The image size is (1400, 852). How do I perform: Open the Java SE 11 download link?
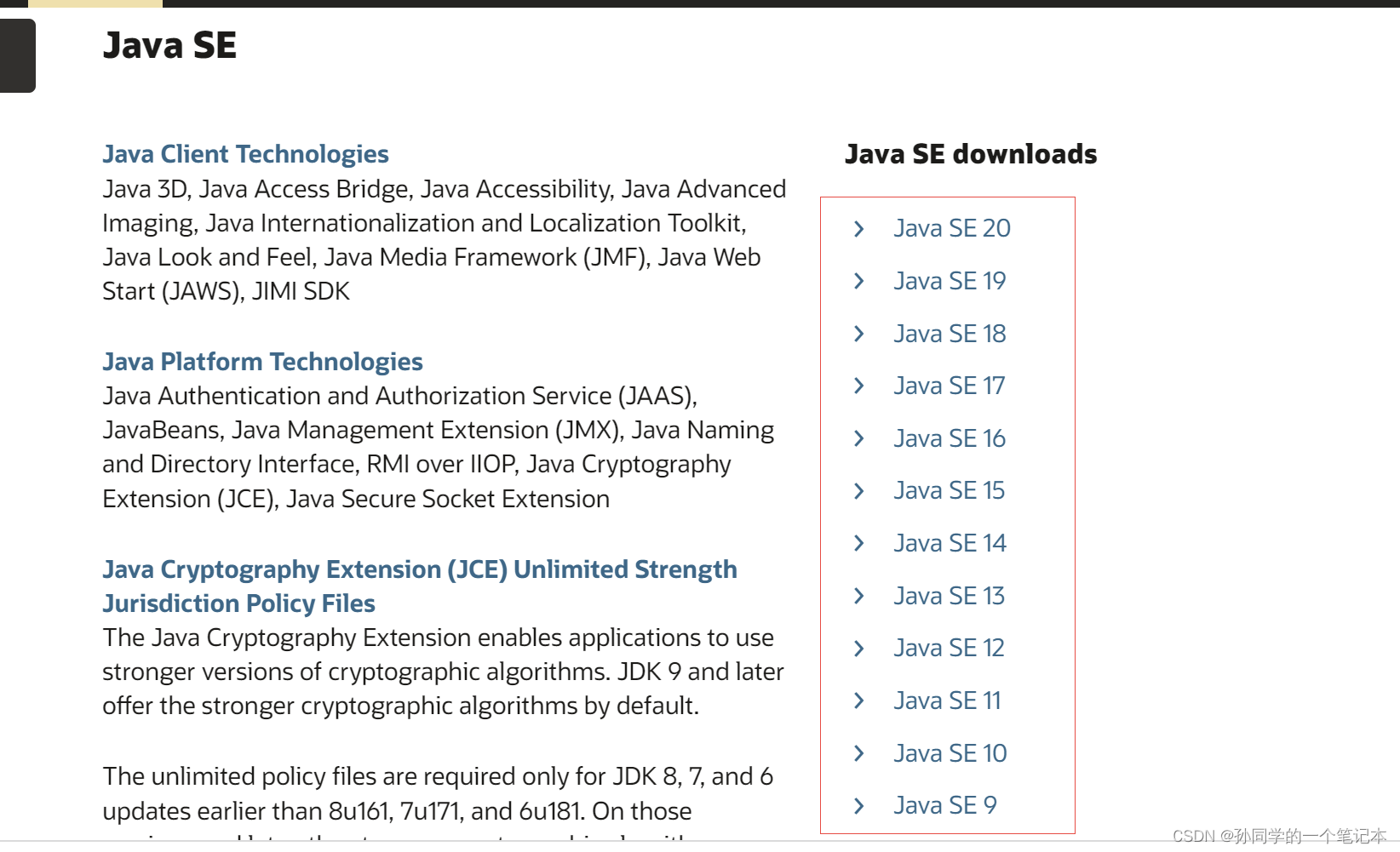click(x=947, y=700)
